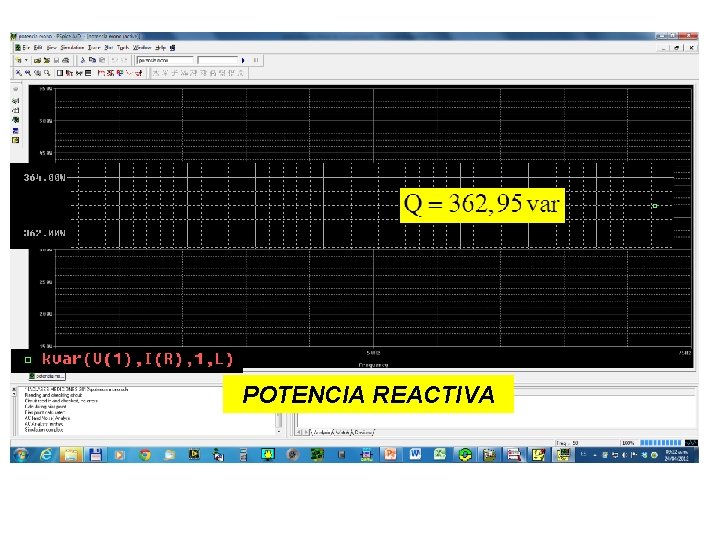Click the Text Label icon

(119, 73)
